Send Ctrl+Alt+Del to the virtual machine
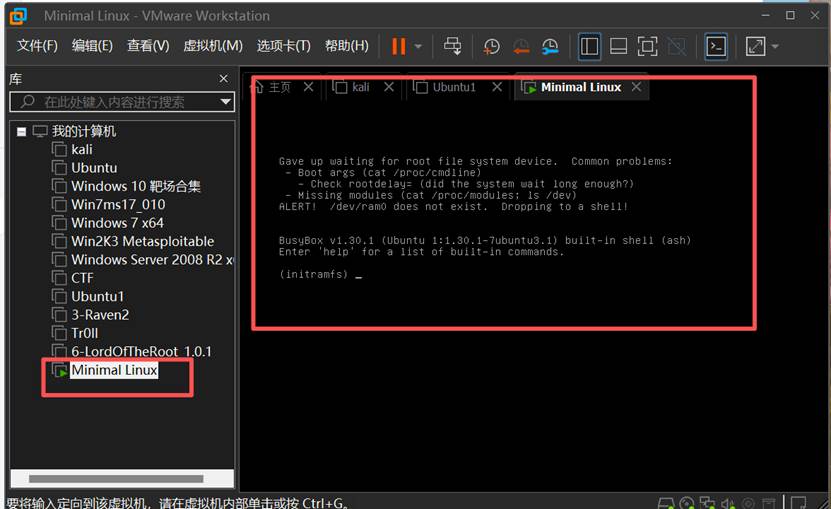Viewport: 831px width, 509px height. (x=452, y=46)
